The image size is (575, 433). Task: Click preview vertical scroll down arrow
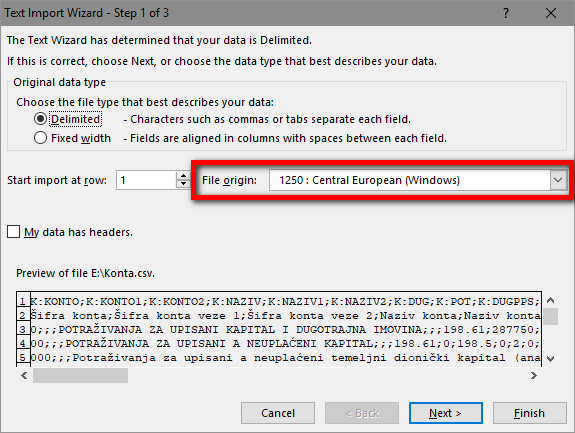[550, 359]
